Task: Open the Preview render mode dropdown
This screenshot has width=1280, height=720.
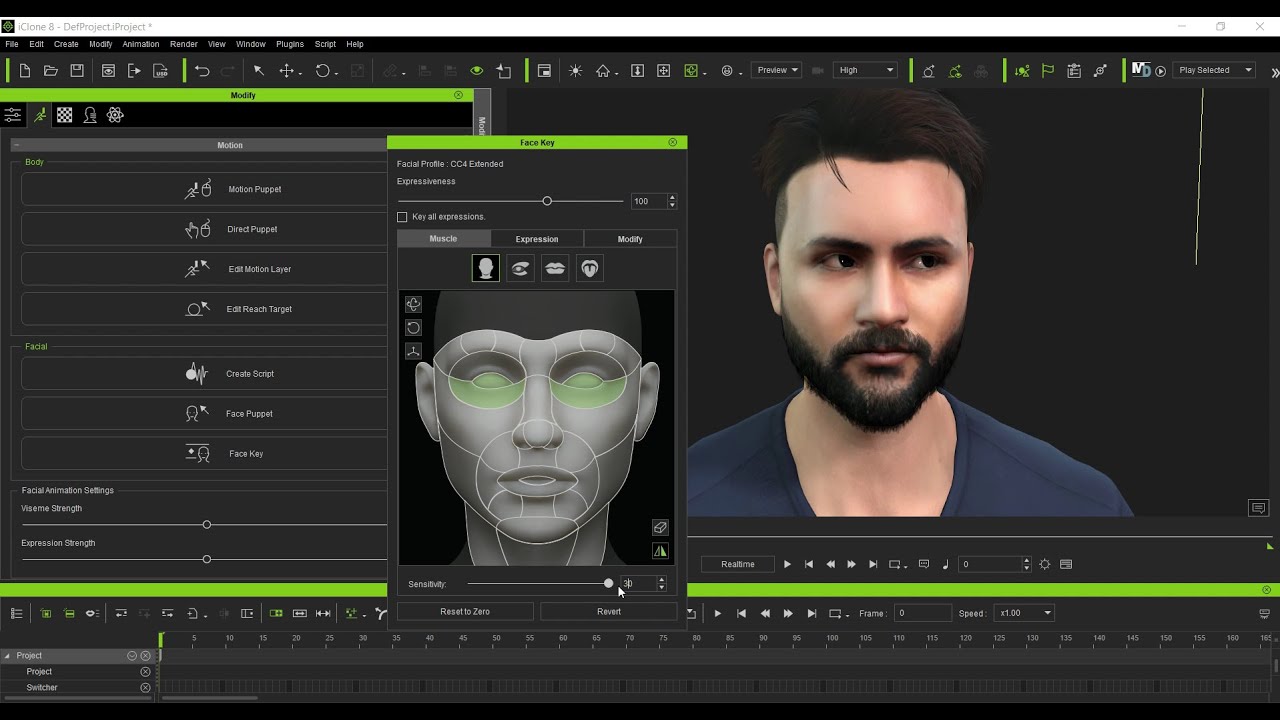Action: [x=776, y=70]
